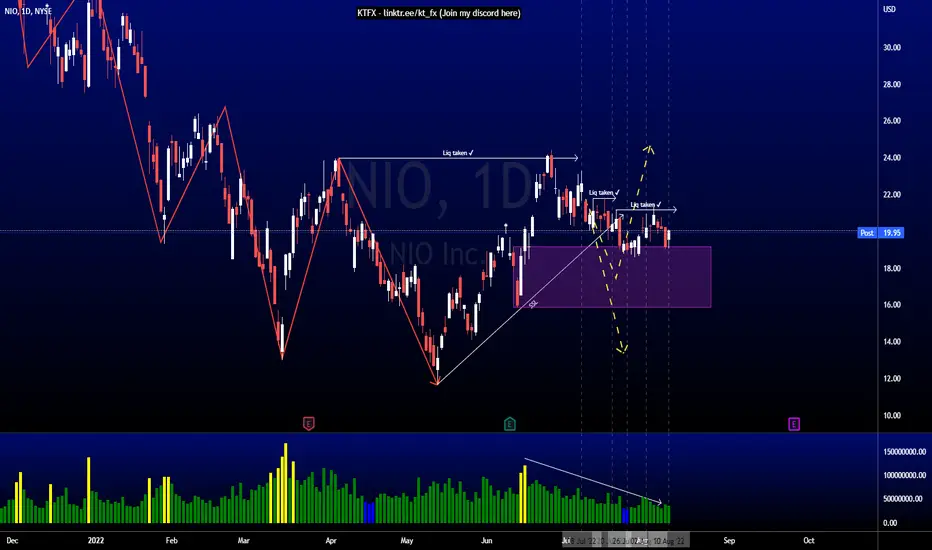Click the May label on the time axis
Image resolution: width=932 pixels, height=550 pixels.
pos(407,540)
